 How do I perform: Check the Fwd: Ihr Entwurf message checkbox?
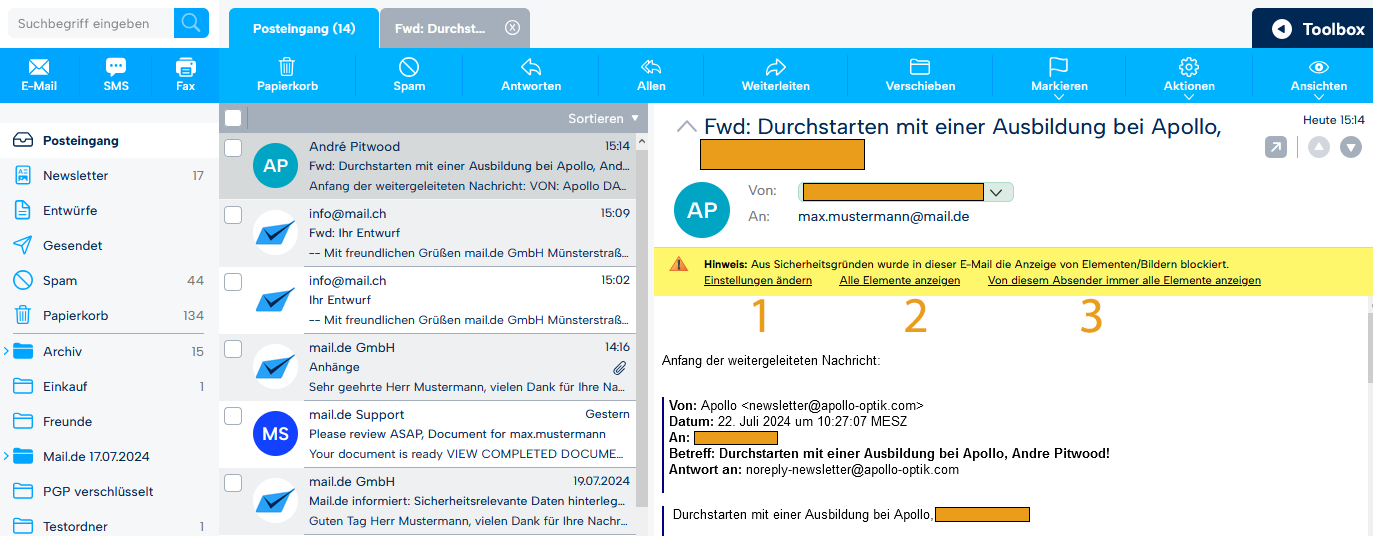coord(233,215)
